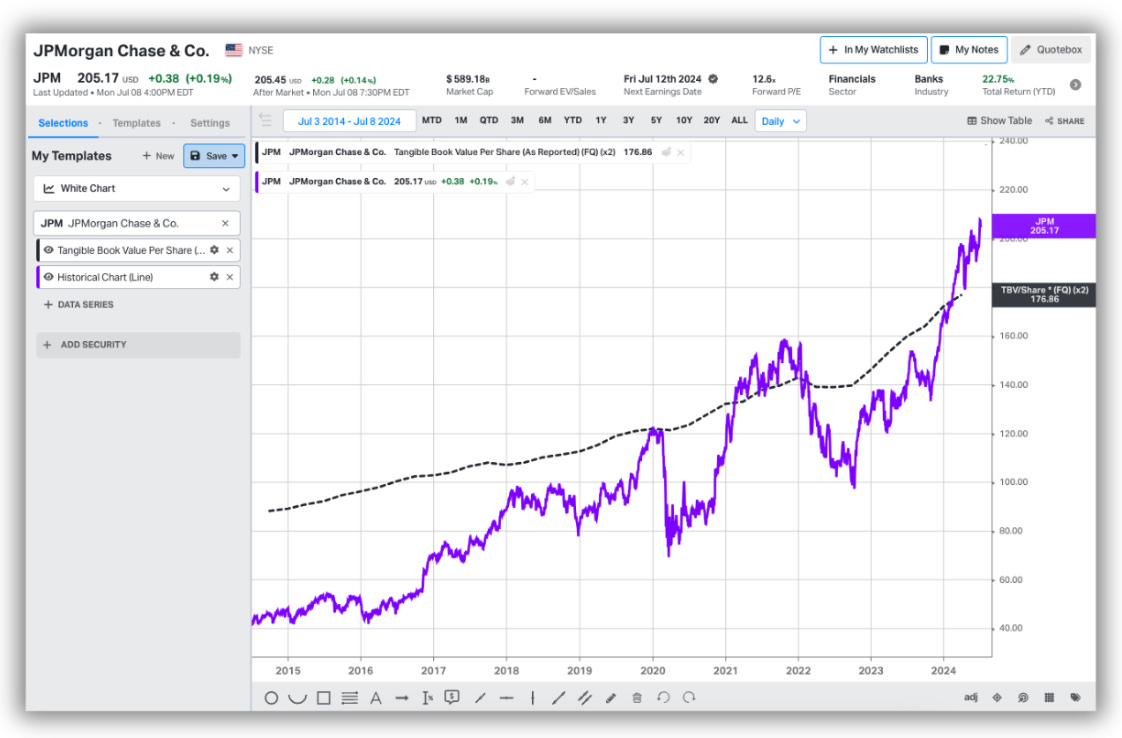Click the circular arrow next to Total Return
This screenshot has height=738, width=1122.
pyautogui.click(x=1075, y=84)
